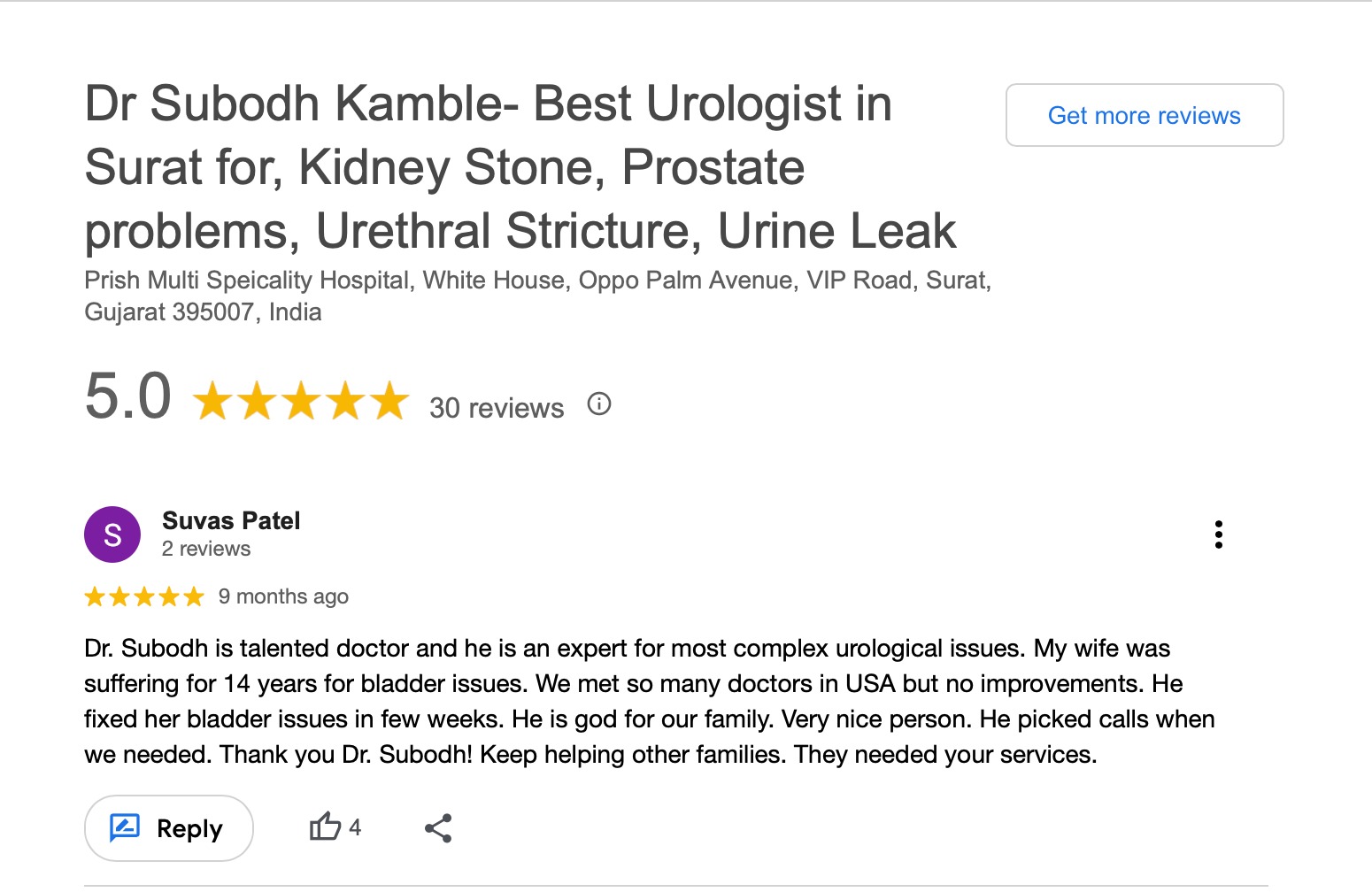
Task: Reply to Suvas Patel's review
Action: [168, 828]
